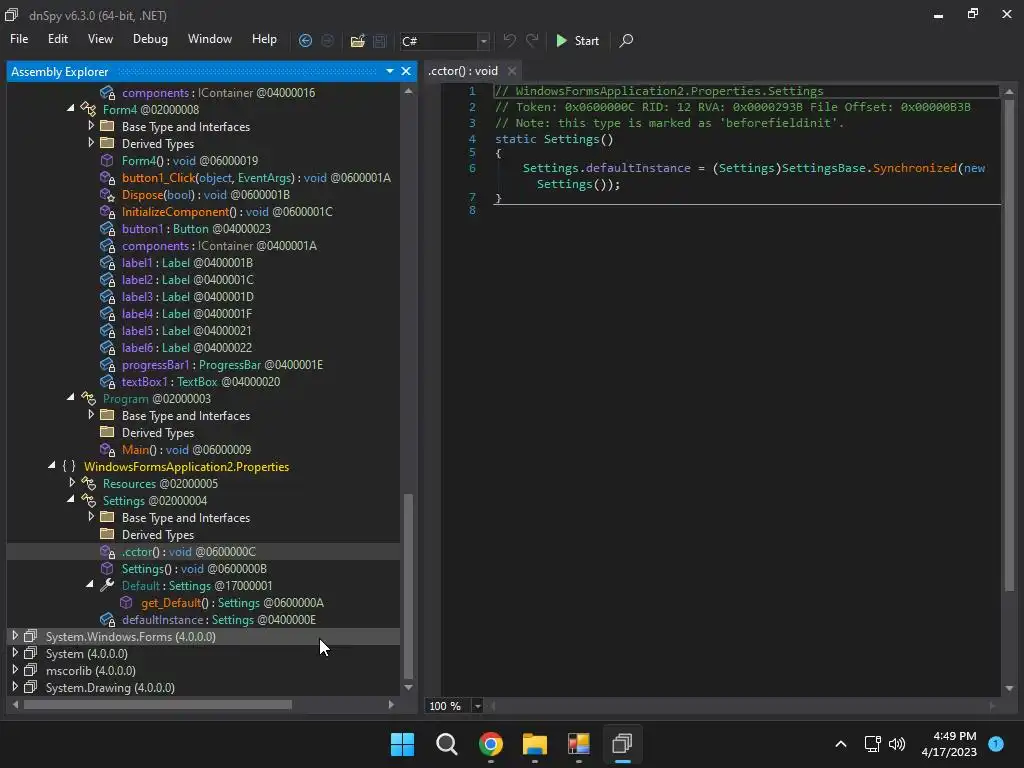Open the Windows Start menu
Viewport: 1024px width, 768px height.
[x=402, y=744]
